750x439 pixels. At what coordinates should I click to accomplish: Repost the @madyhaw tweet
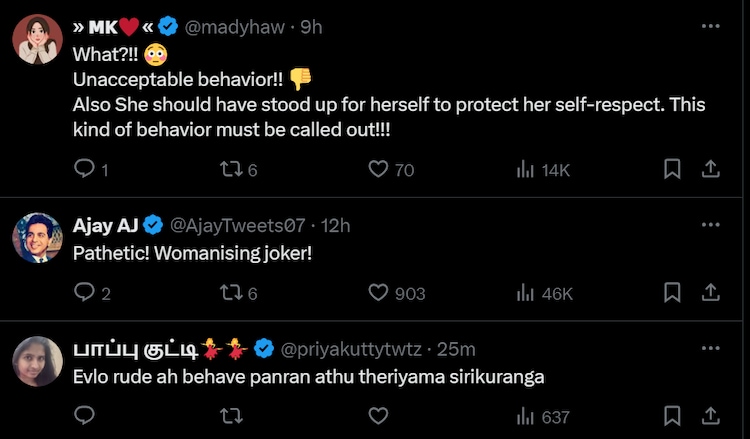(230, 170)
